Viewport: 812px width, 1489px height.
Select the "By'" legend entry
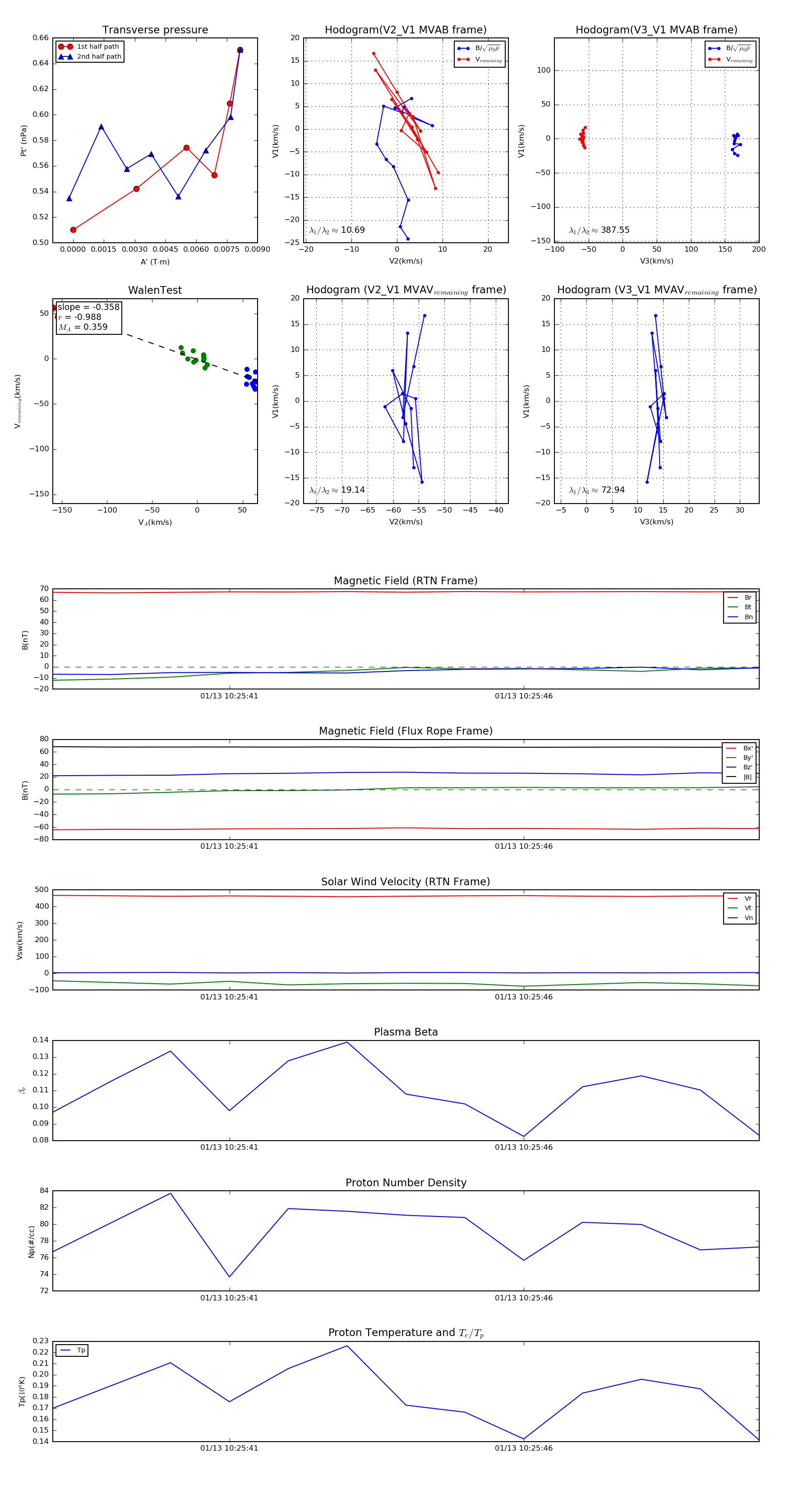(740, 758)
